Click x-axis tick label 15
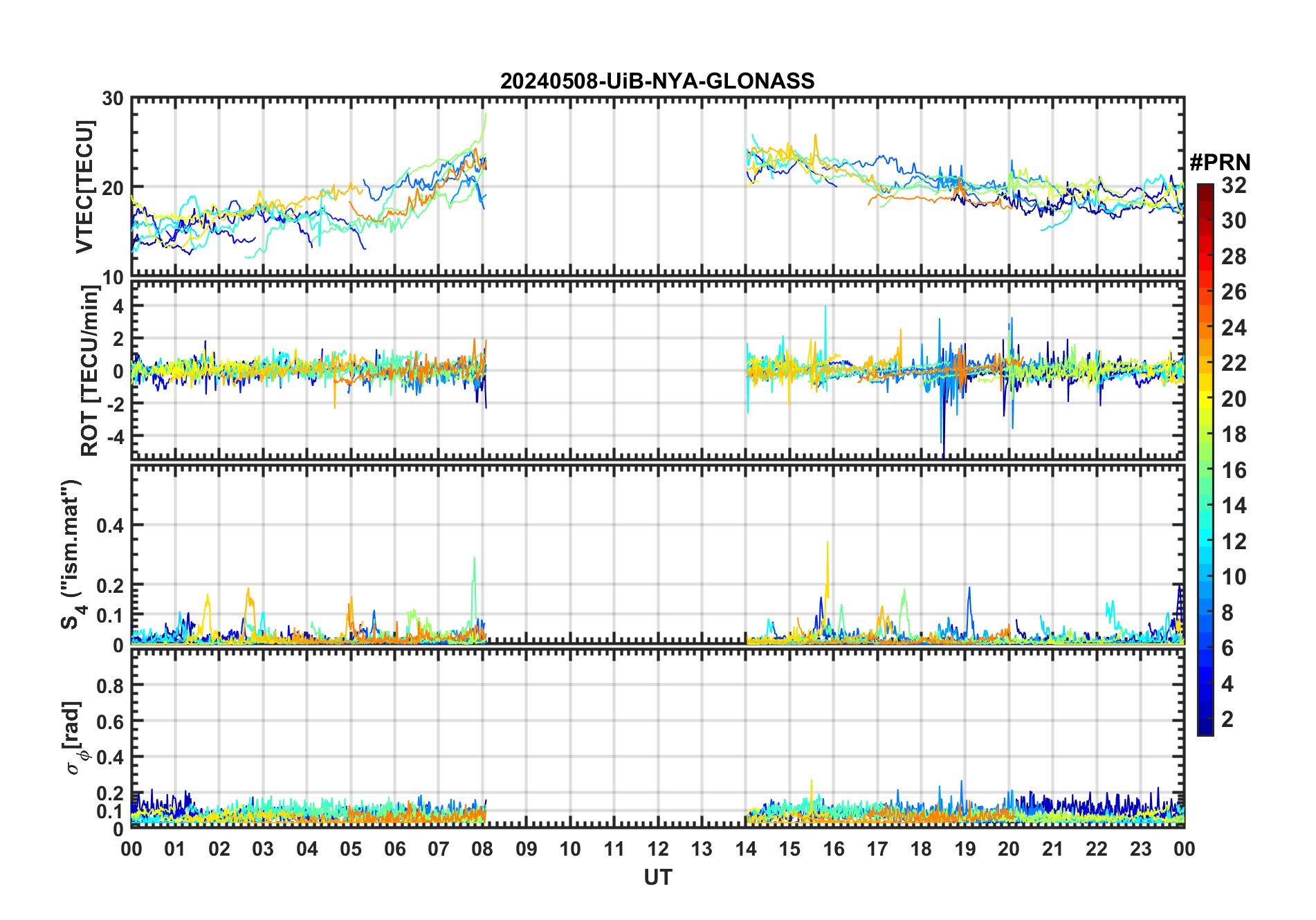This screenshot has height=920, width=1316. (789, 849)
